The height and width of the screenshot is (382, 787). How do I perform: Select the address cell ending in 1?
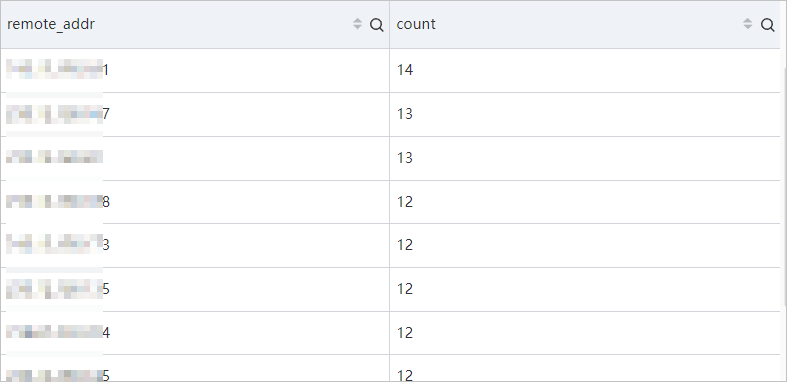coord(58,70)
